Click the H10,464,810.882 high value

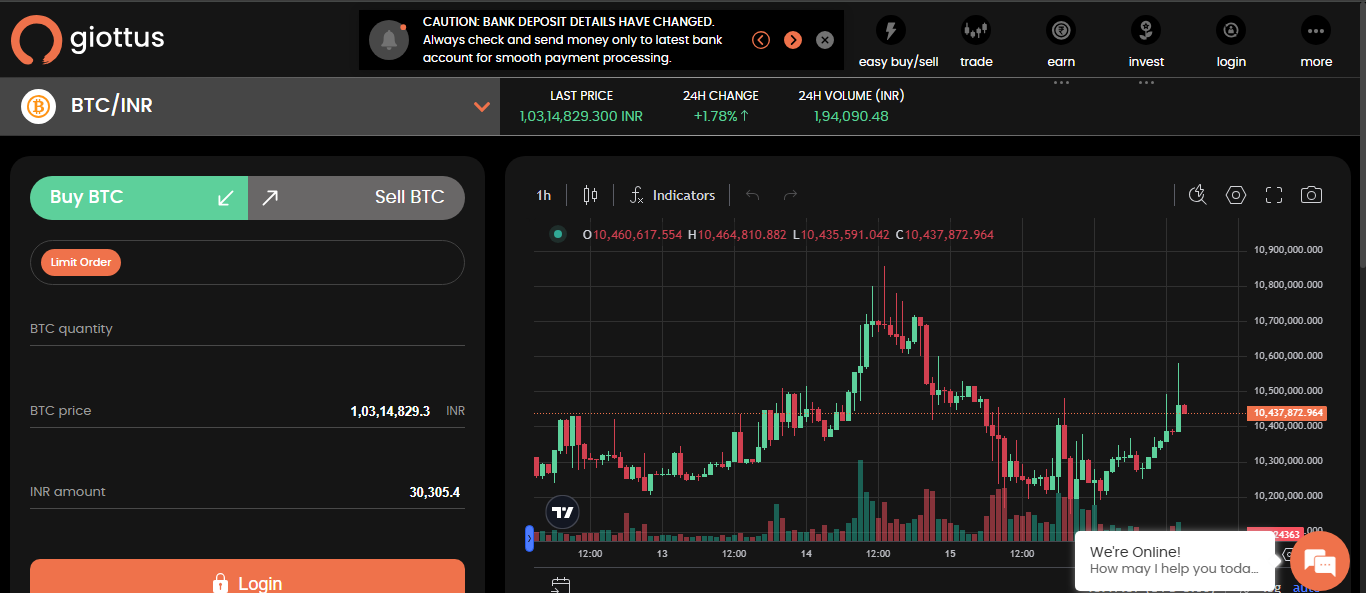737,235
